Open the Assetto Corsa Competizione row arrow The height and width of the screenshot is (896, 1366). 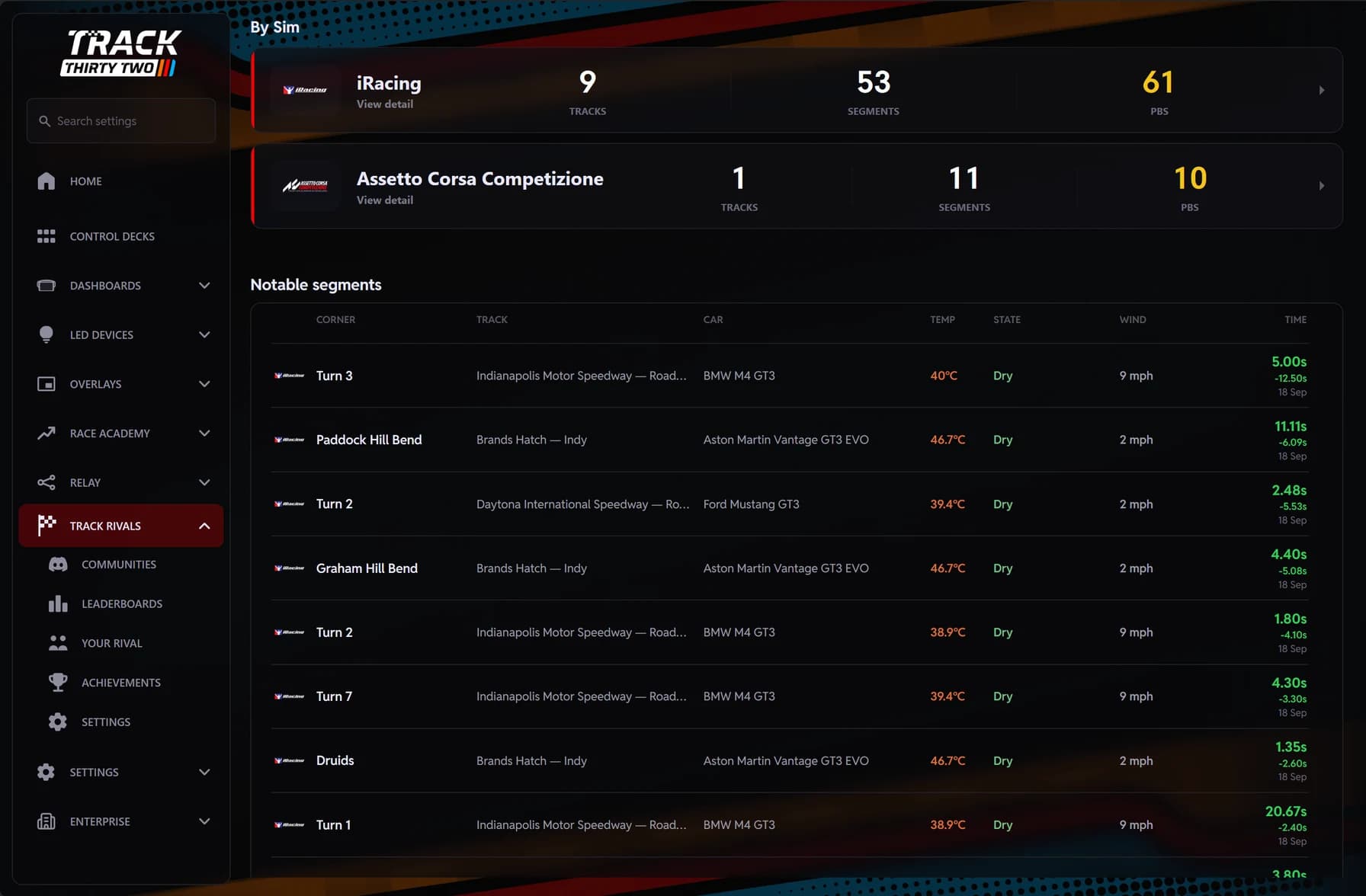click(1322, 186)
